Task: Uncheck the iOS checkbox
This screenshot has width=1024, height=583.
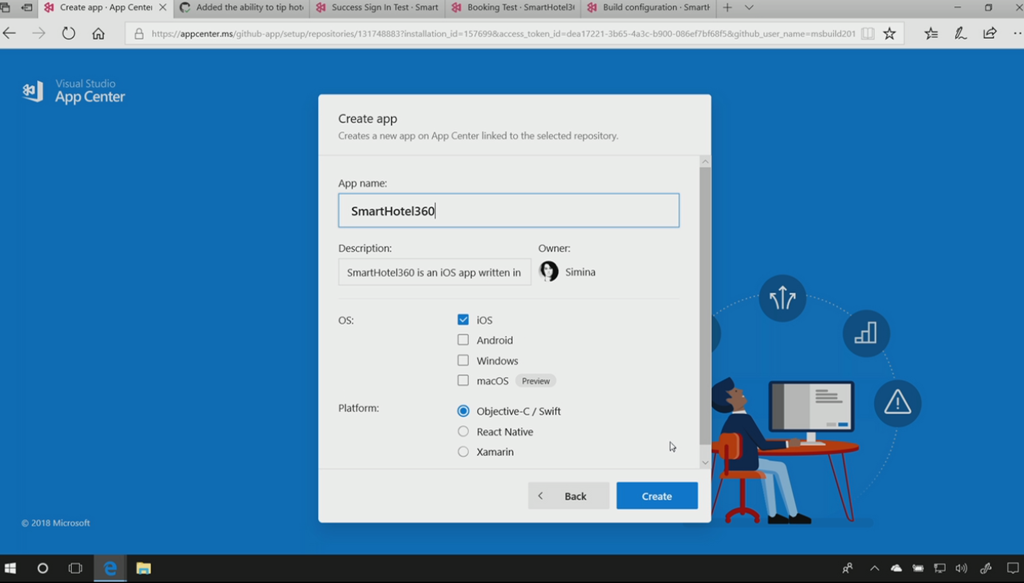Action: point(463,320)
